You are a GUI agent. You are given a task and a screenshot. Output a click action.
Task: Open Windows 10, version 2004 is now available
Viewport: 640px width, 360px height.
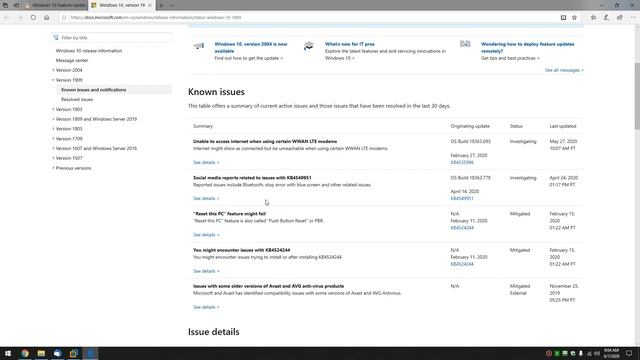pos(251,47)
